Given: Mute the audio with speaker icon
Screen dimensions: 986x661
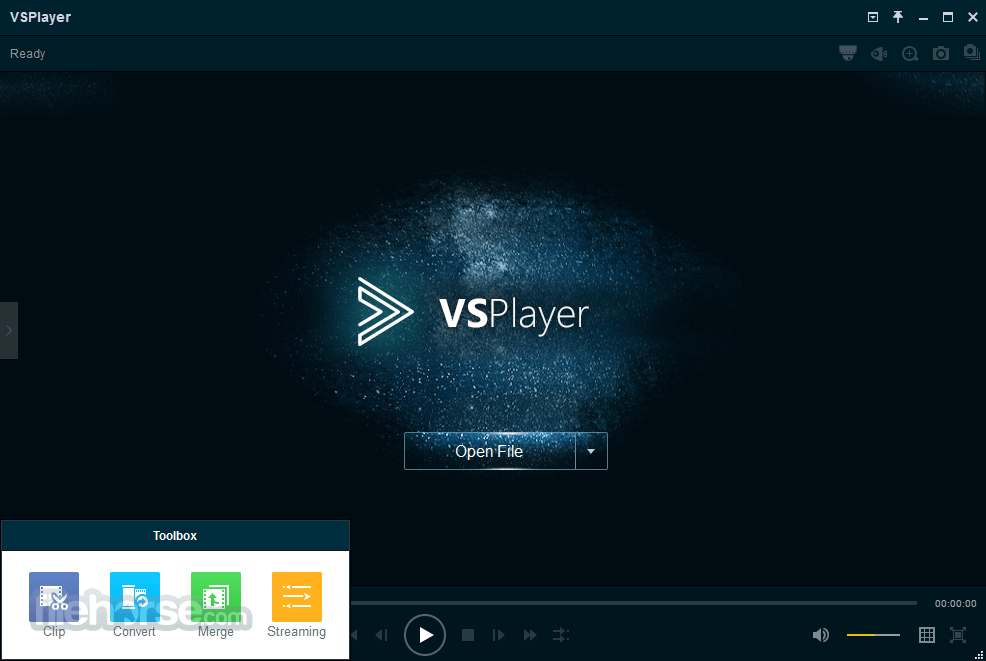Looking at the screenshot, I should 821,635.
